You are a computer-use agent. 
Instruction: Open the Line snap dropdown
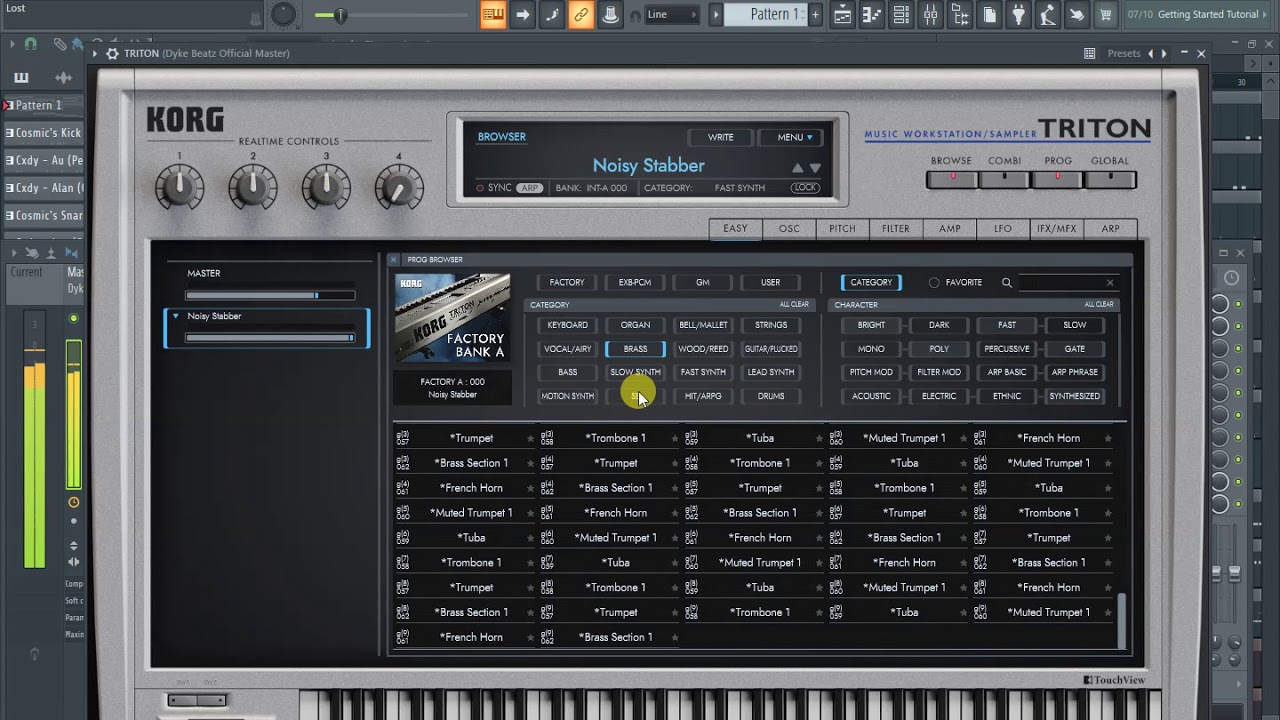click(x=671, y=14)
